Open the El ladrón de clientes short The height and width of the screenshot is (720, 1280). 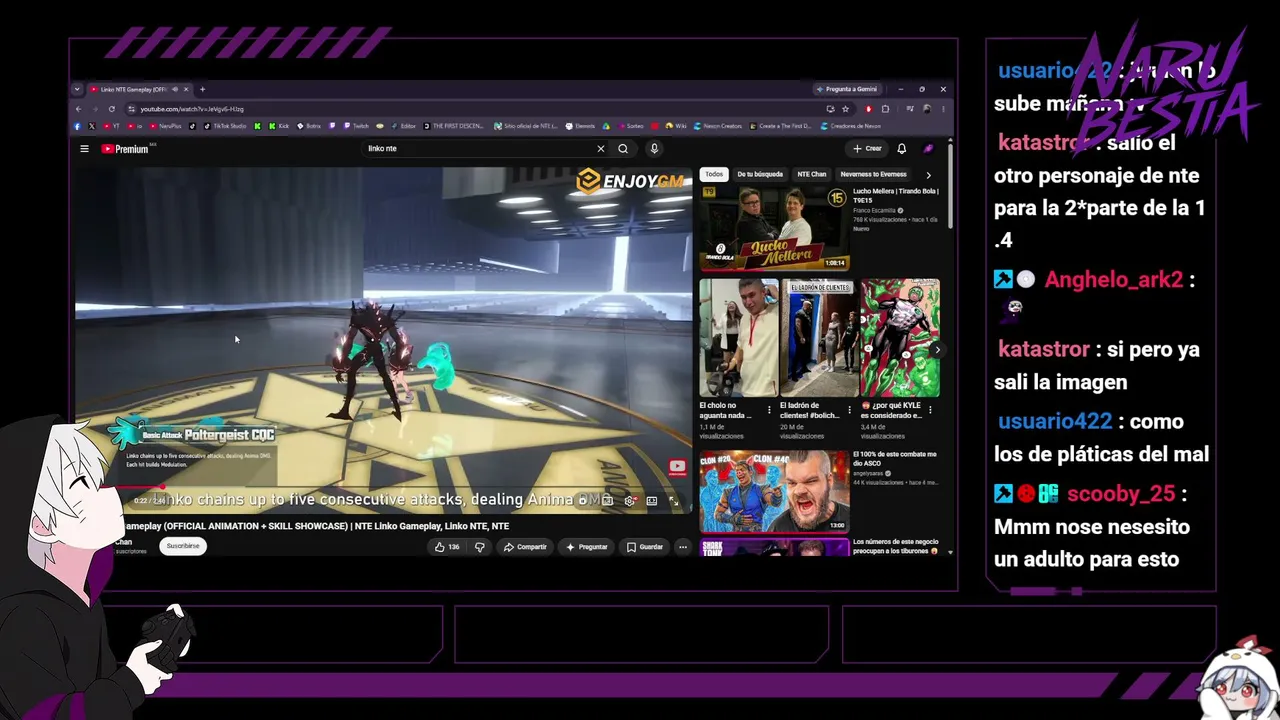pos(819,338)
